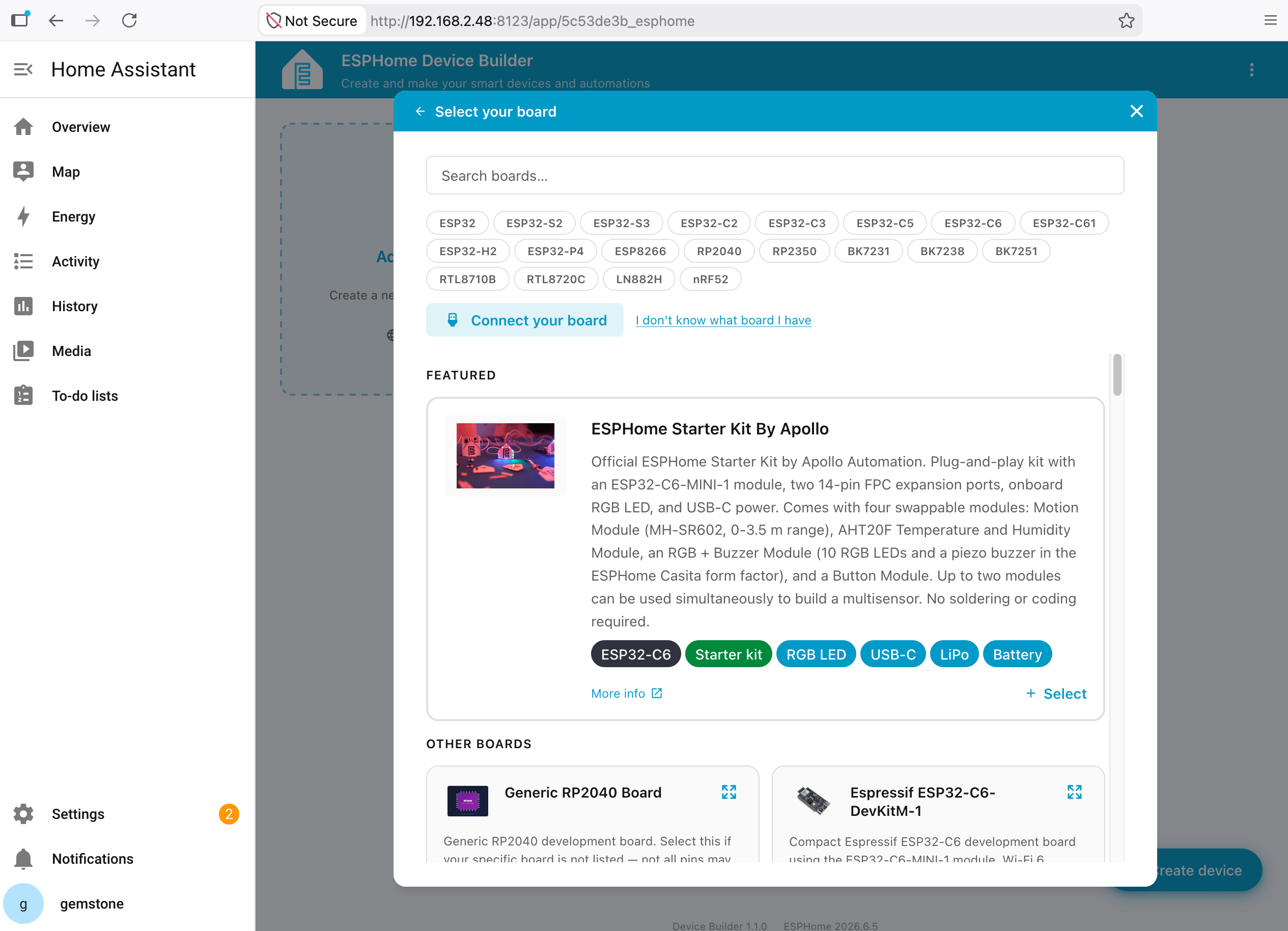Open To-do lists
The image size is (1288, 931).
(128, 396)
